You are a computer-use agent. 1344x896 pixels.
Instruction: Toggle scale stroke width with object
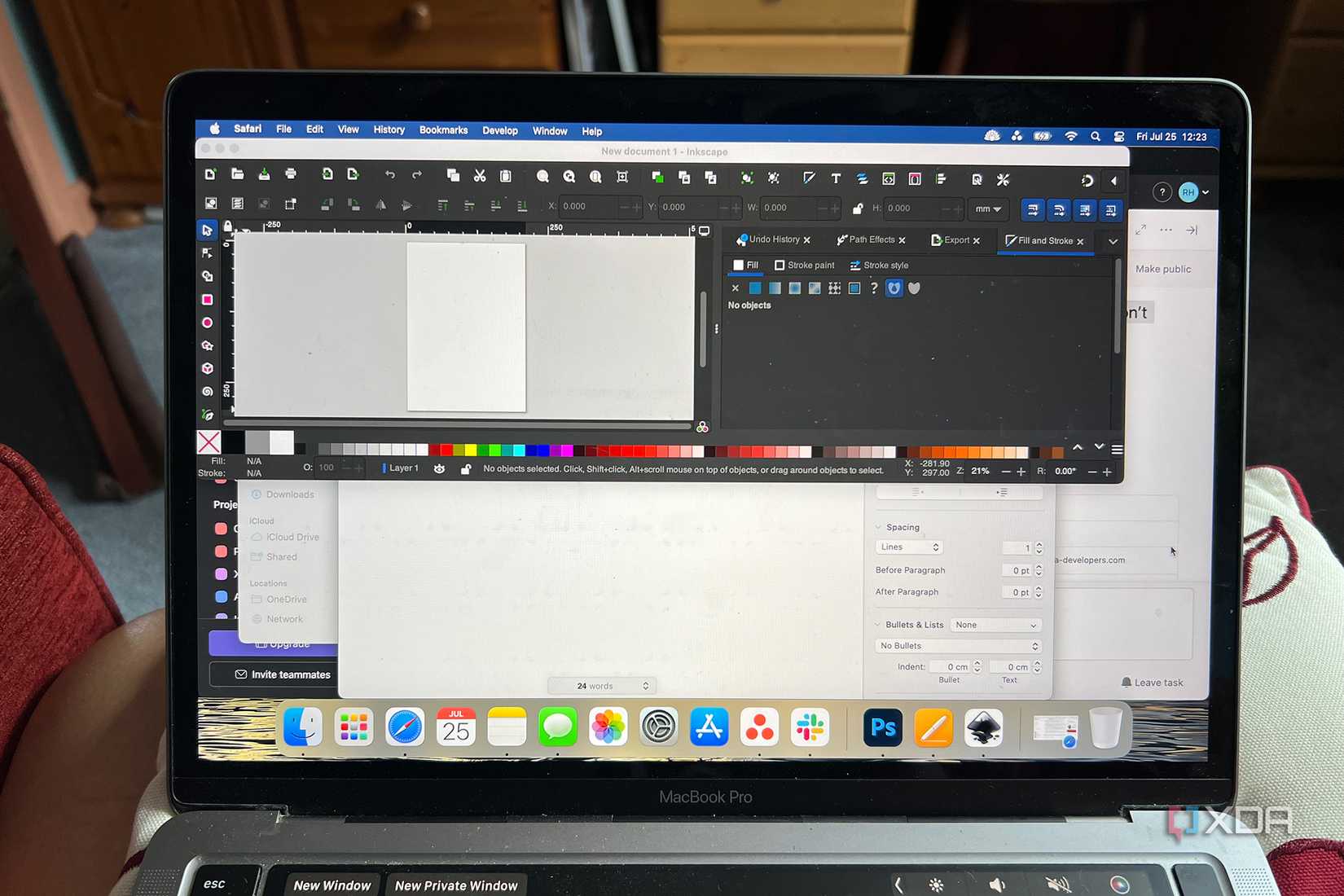tap(1033, 209)
